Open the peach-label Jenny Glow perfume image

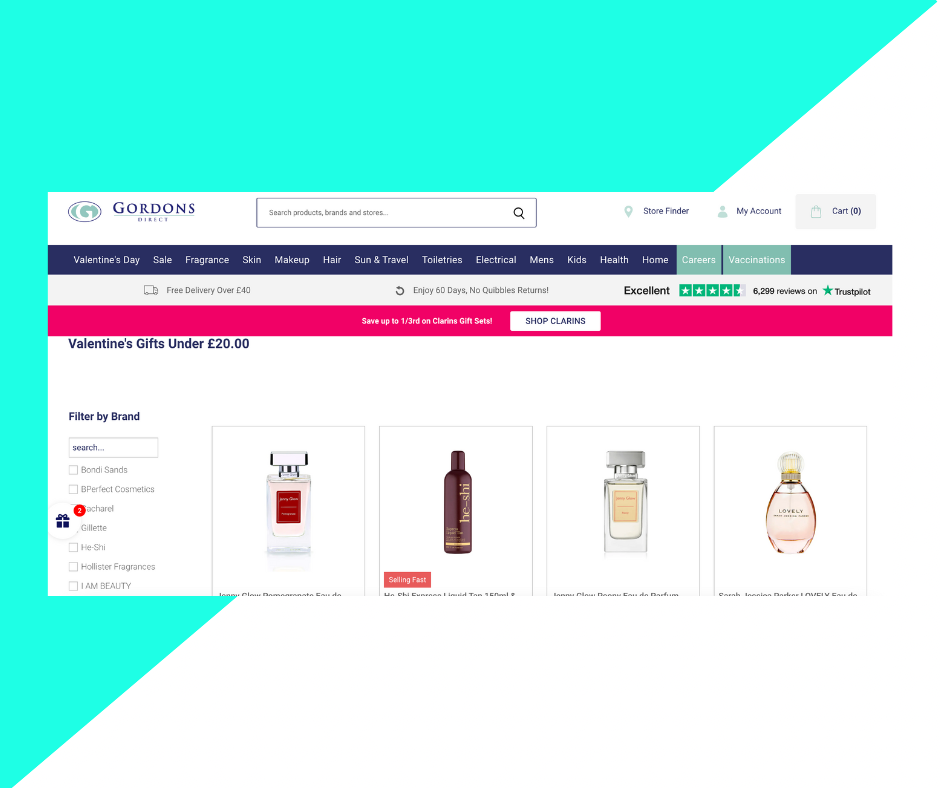[625, 503]
